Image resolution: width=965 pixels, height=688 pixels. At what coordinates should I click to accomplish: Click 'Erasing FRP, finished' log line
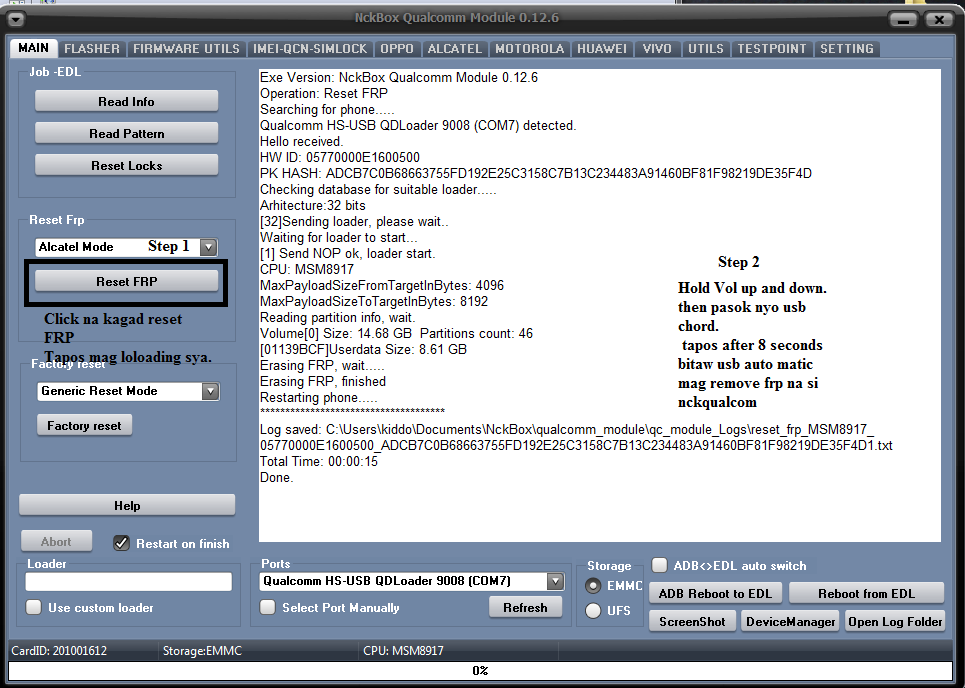point(322,382)
